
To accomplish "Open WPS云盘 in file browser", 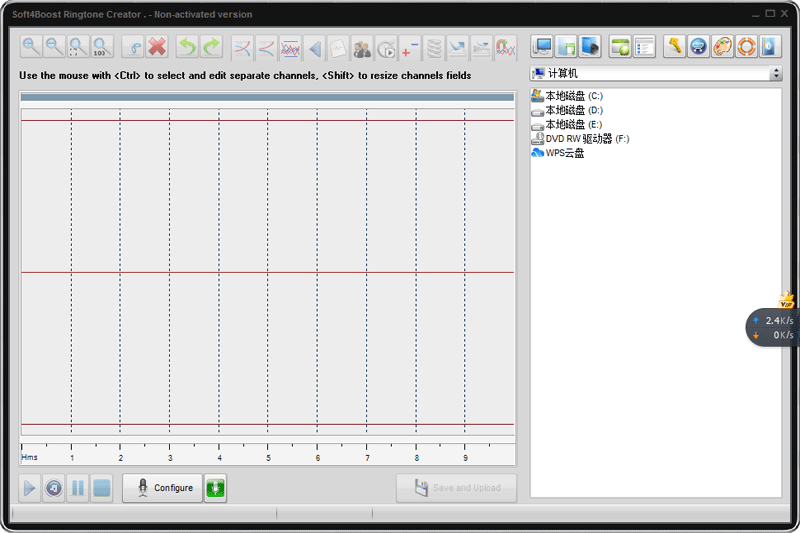I will (x=558, y=153).
